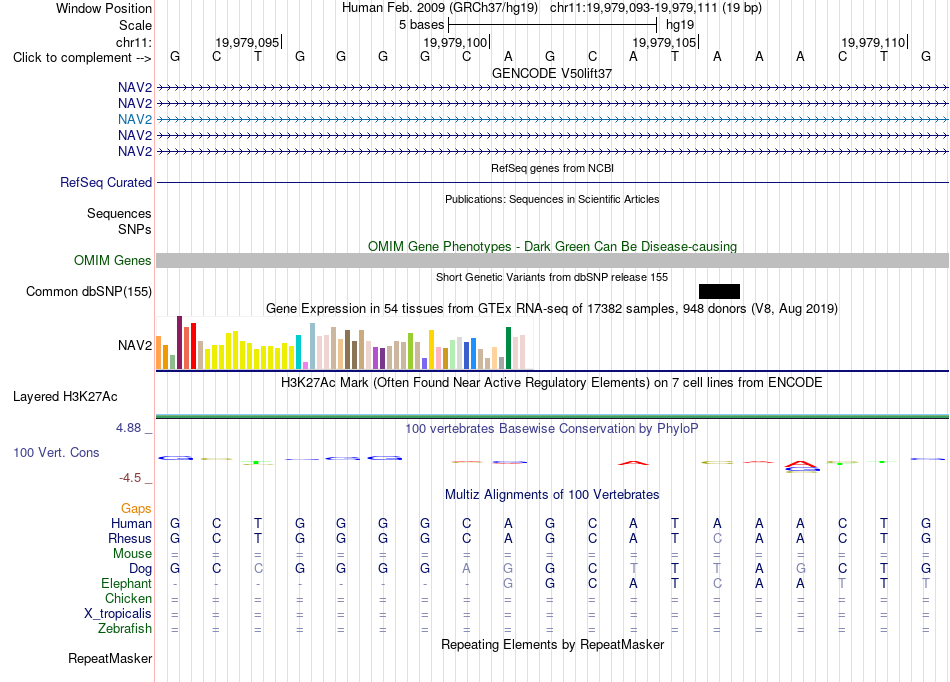
Task: Select the 'X_tropicalis' species row label
Action: tap(118, 614)
